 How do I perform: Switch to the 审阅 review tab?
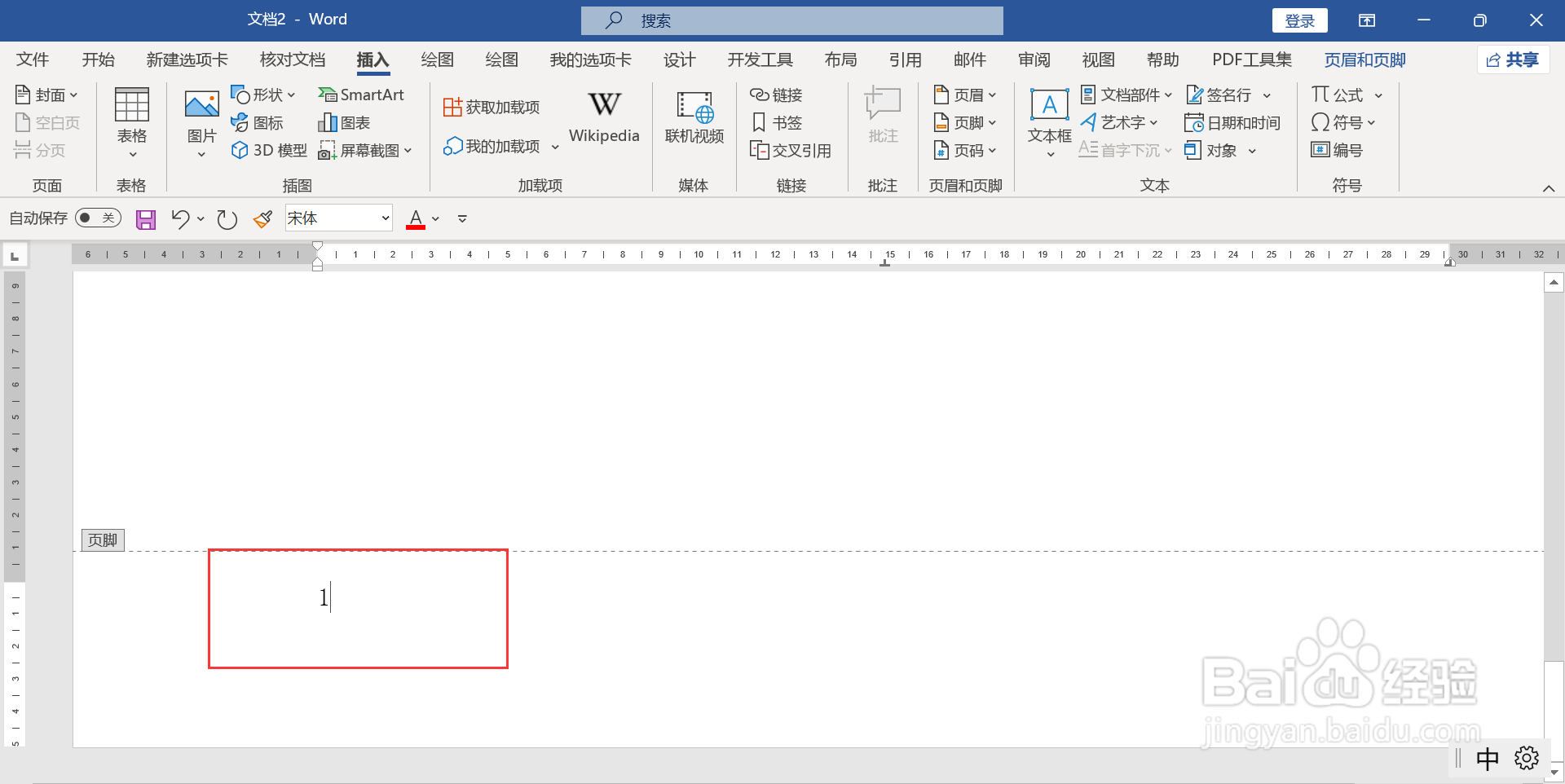pyautogui.click(x=1034, y=60)
